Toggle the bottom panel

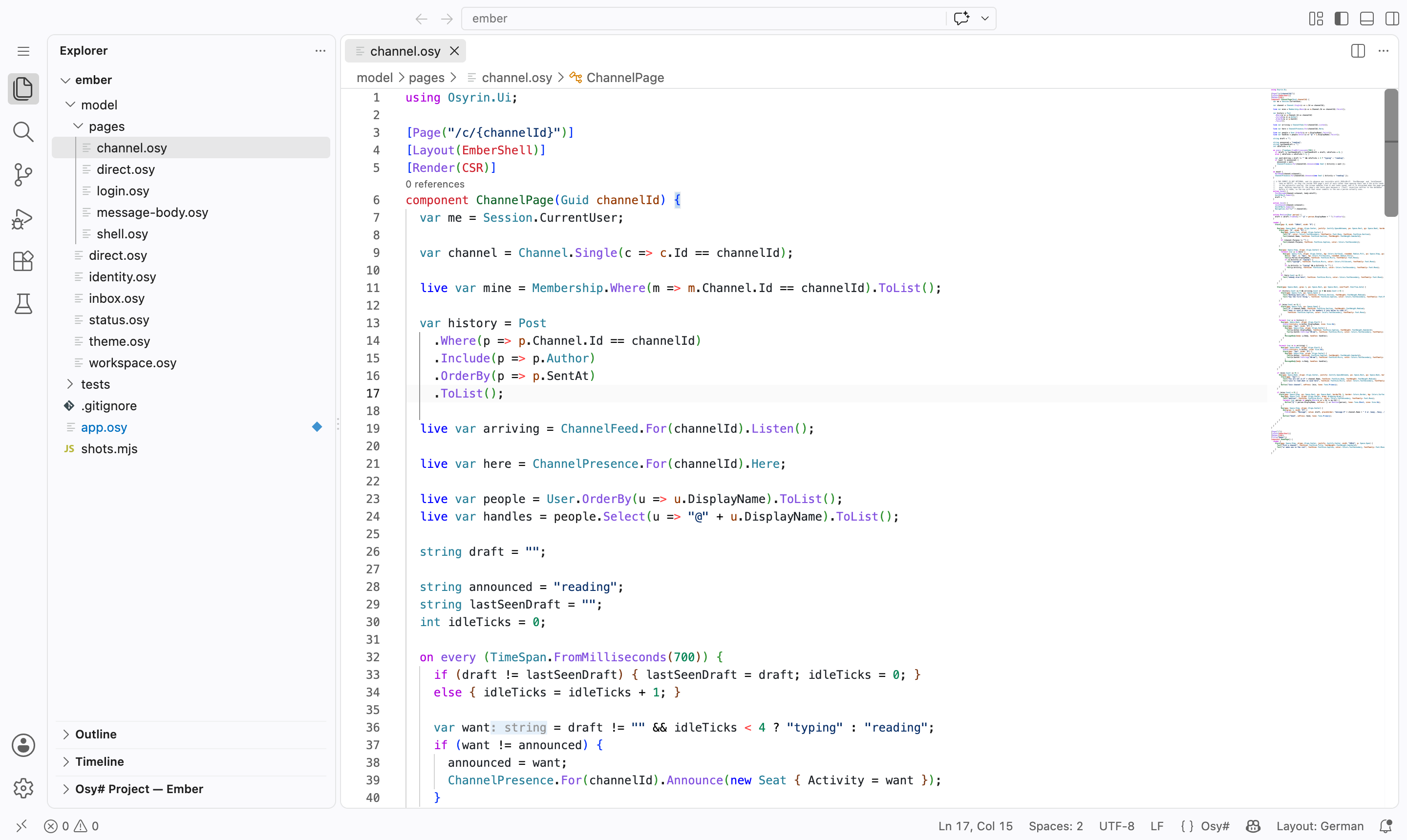pyautogui.click(x=1367, y=19)
